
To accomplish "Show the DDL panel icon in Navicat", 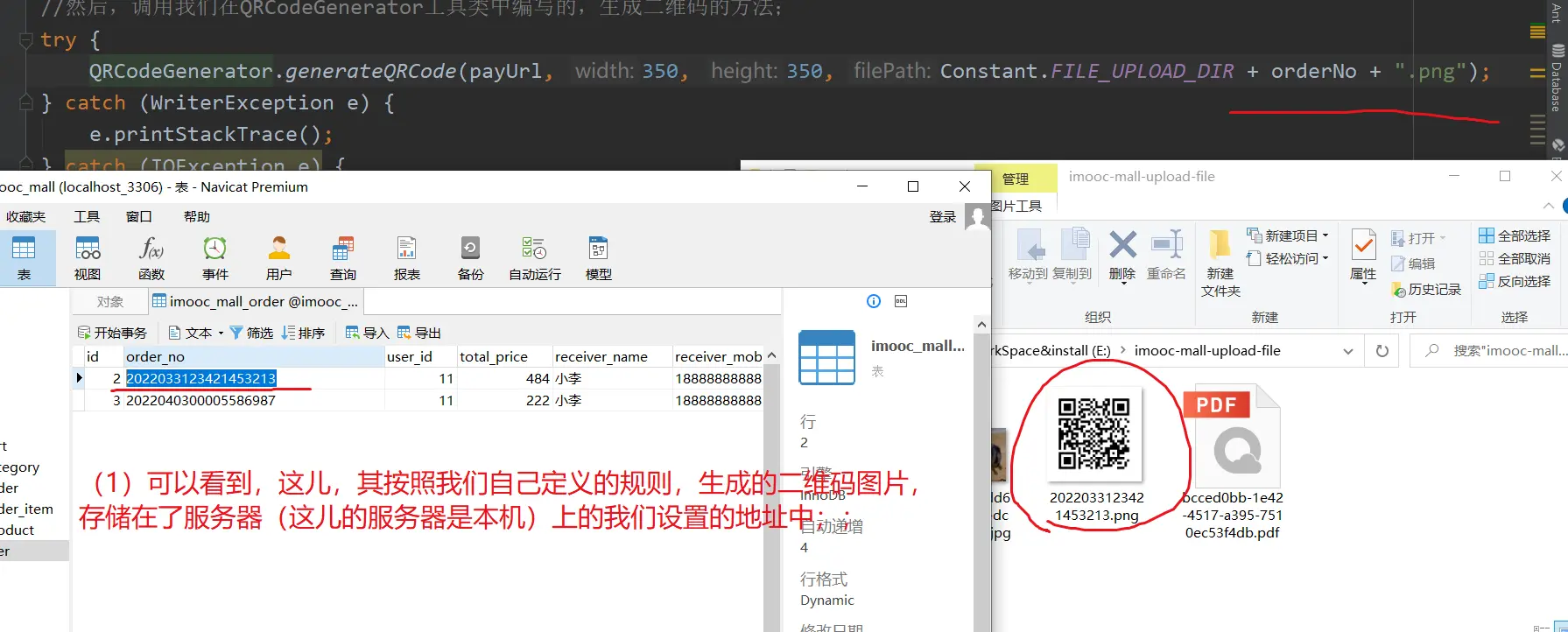I will coord(901,301).
